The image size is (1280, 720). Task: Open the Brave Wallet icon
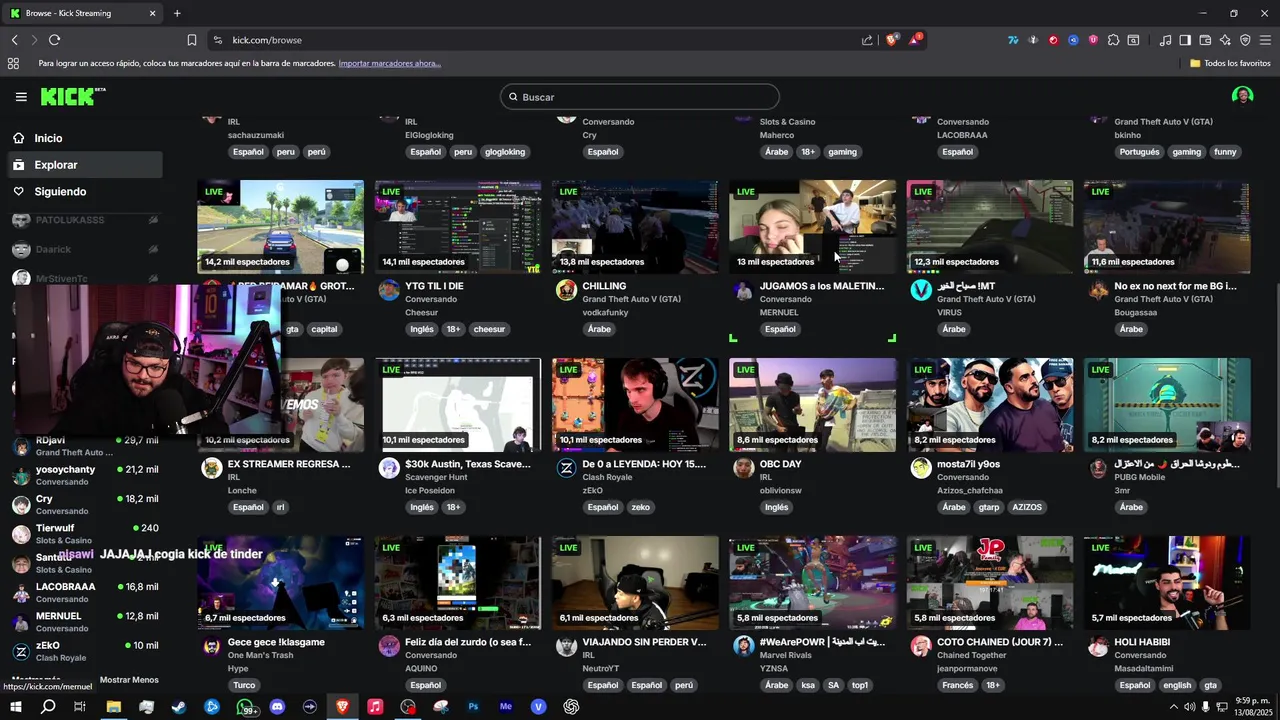pos(1205,40)
